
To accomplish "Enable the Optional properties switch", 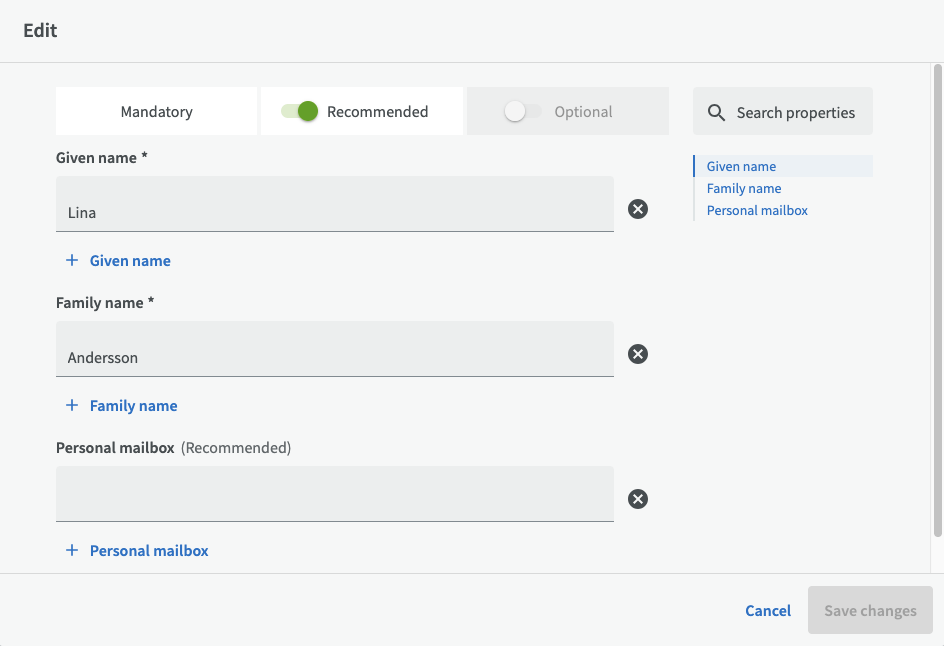I will (x=522, y=112).
